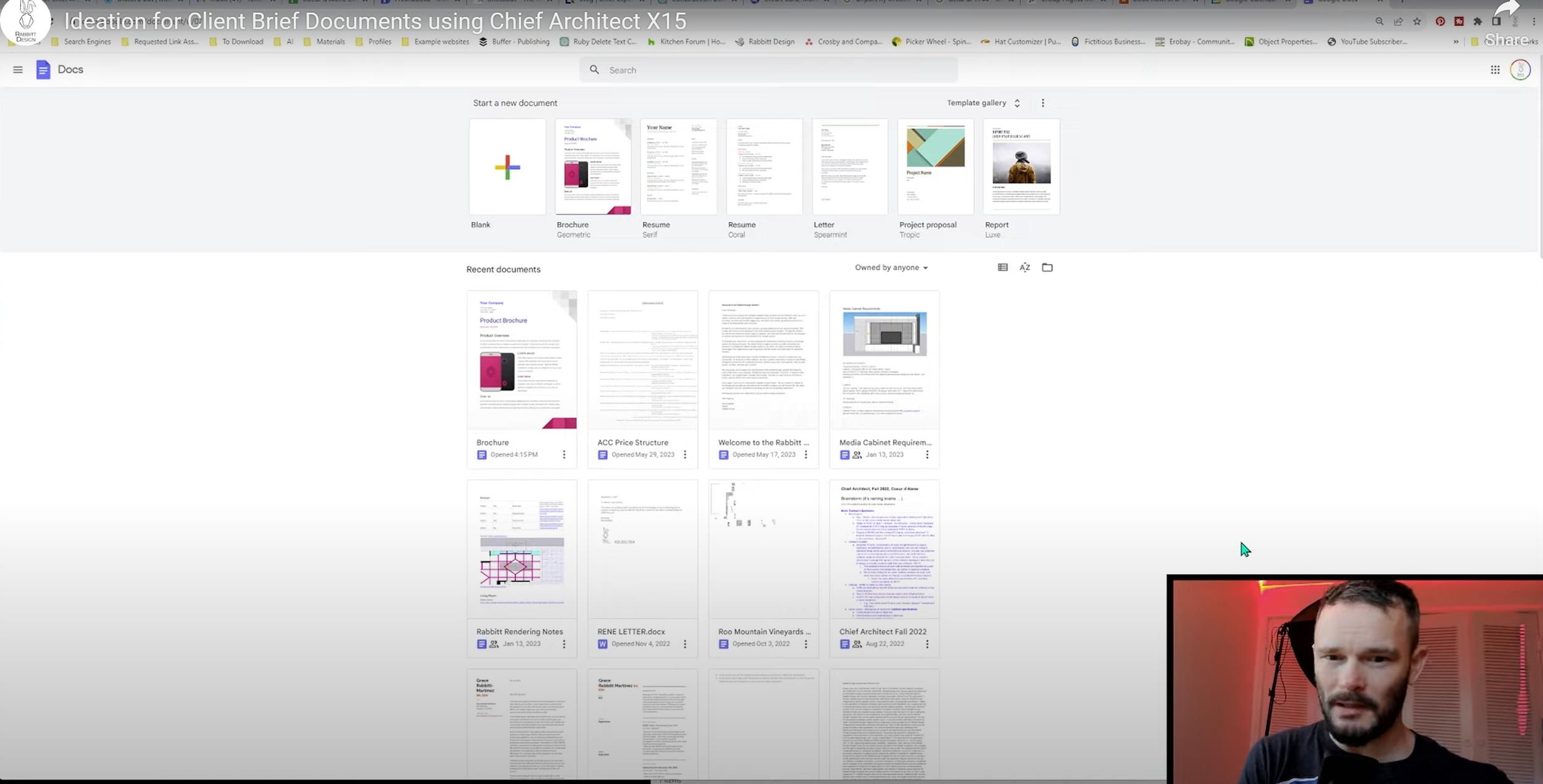The image size is (1543, 784).
Task: Expand hidden bookmarks overflow chevron
Action: click(x=1455, y=42)
